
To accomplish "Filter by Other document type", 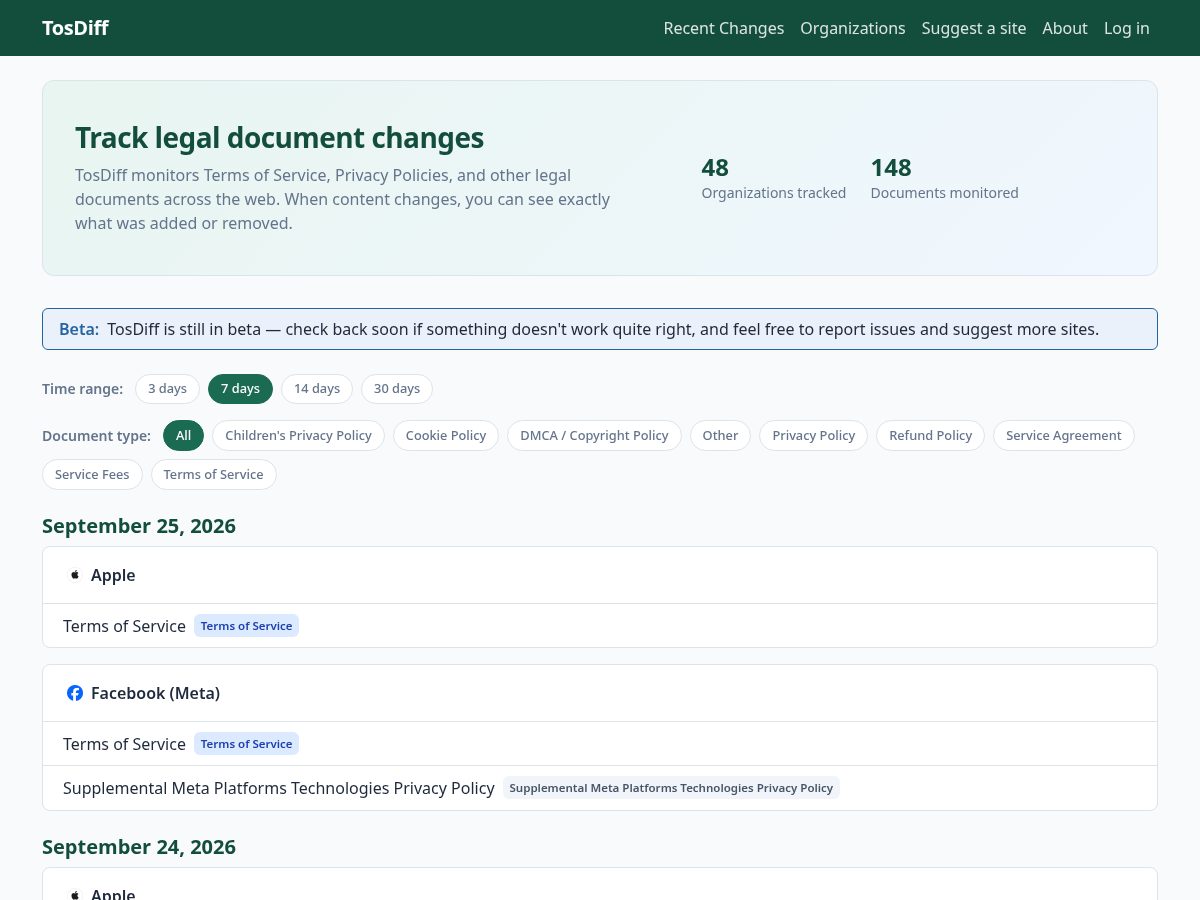I will 720,436.
